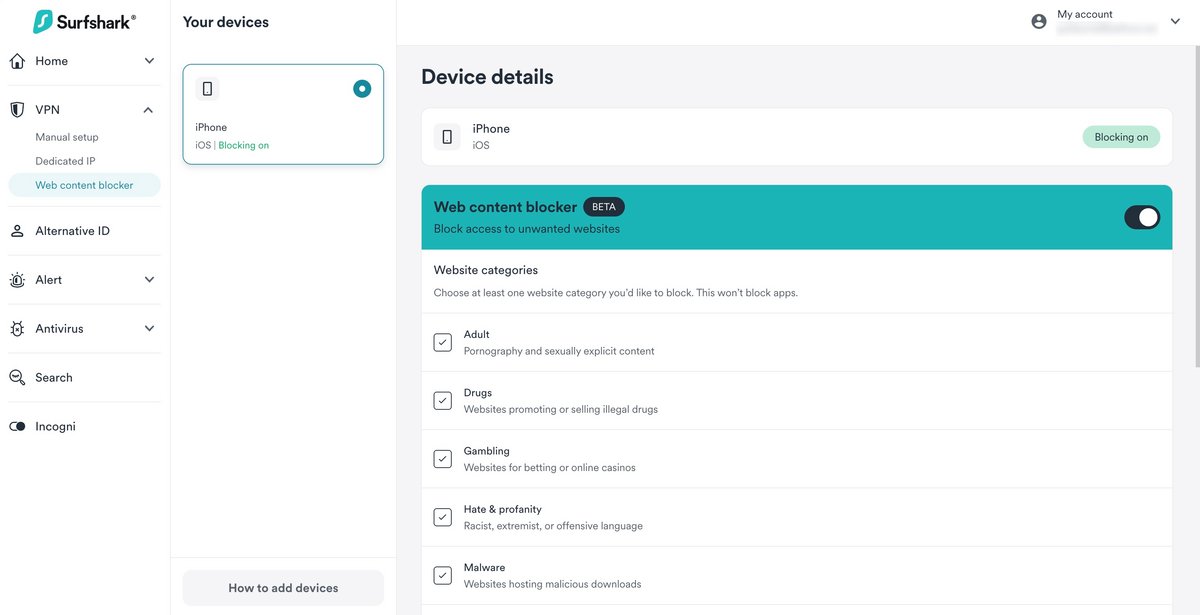Image resolution: width=1200 pixels, height=615 pixels.
Task: Click the VPN shield icon
Action: coord(17,110)
